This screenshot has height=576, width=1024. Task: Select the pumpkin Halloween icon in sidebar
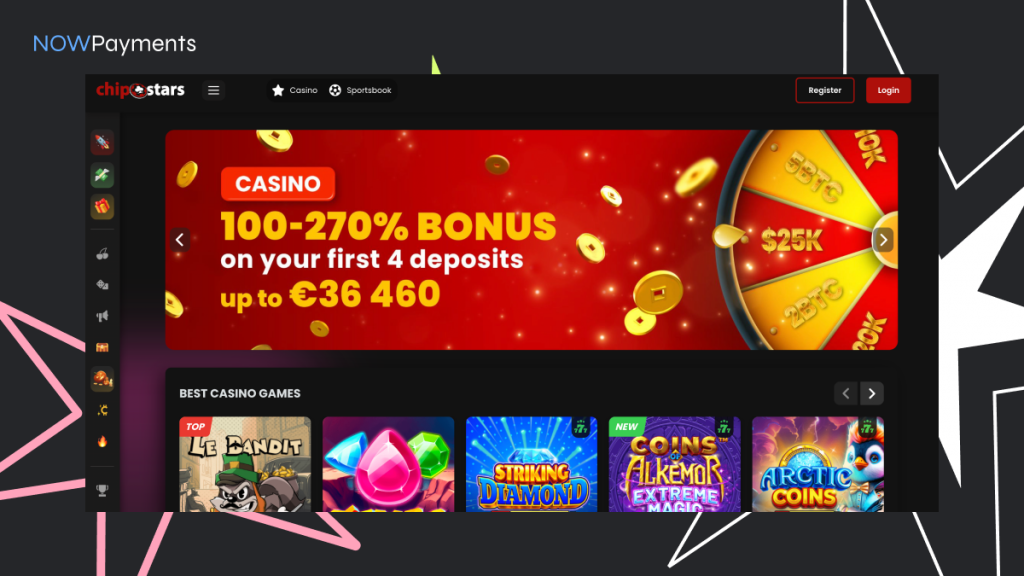point(102,379)
